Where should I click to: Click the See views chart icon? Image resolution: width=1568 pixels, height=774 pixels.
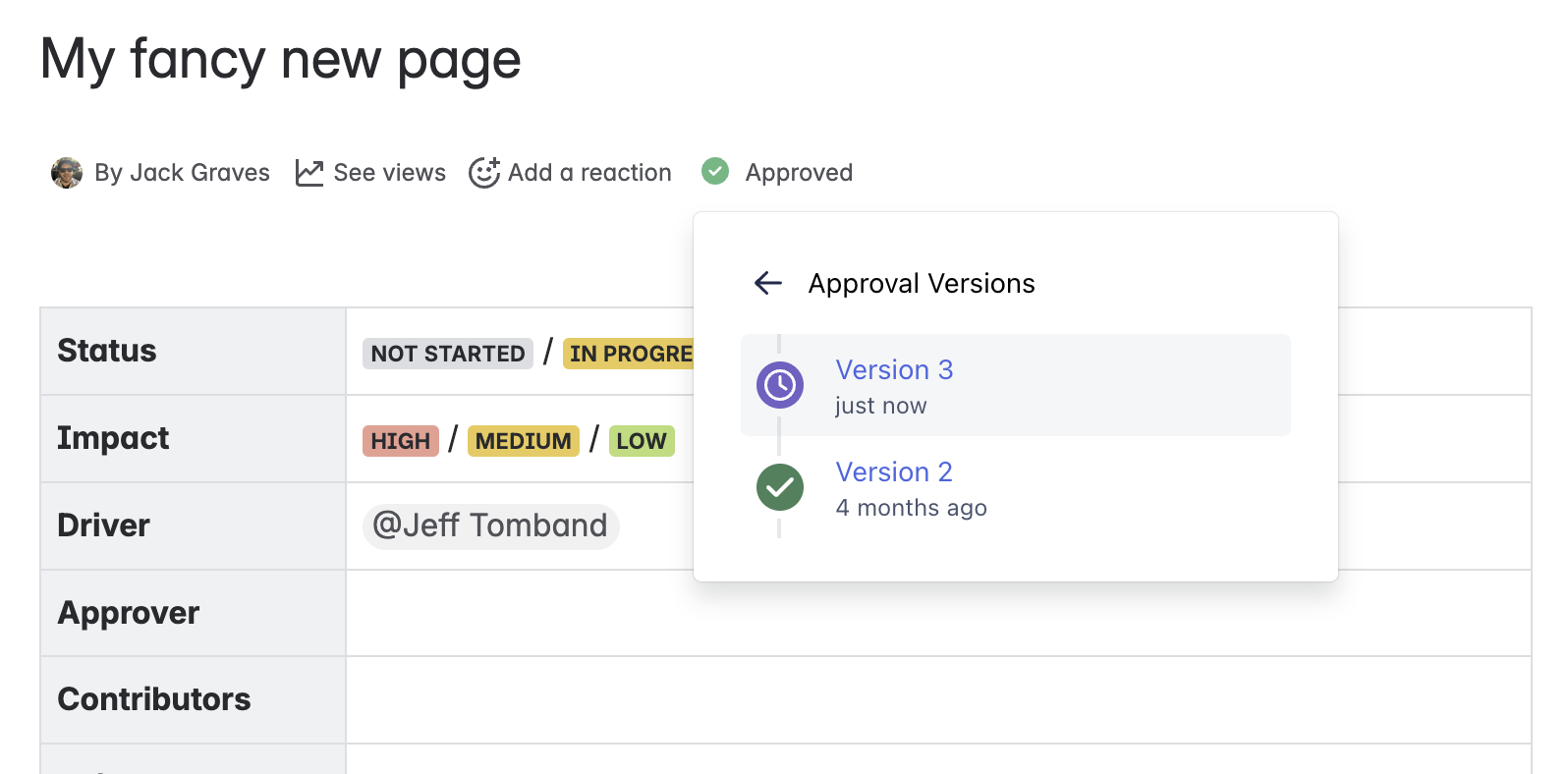click(x=309, y=173)
